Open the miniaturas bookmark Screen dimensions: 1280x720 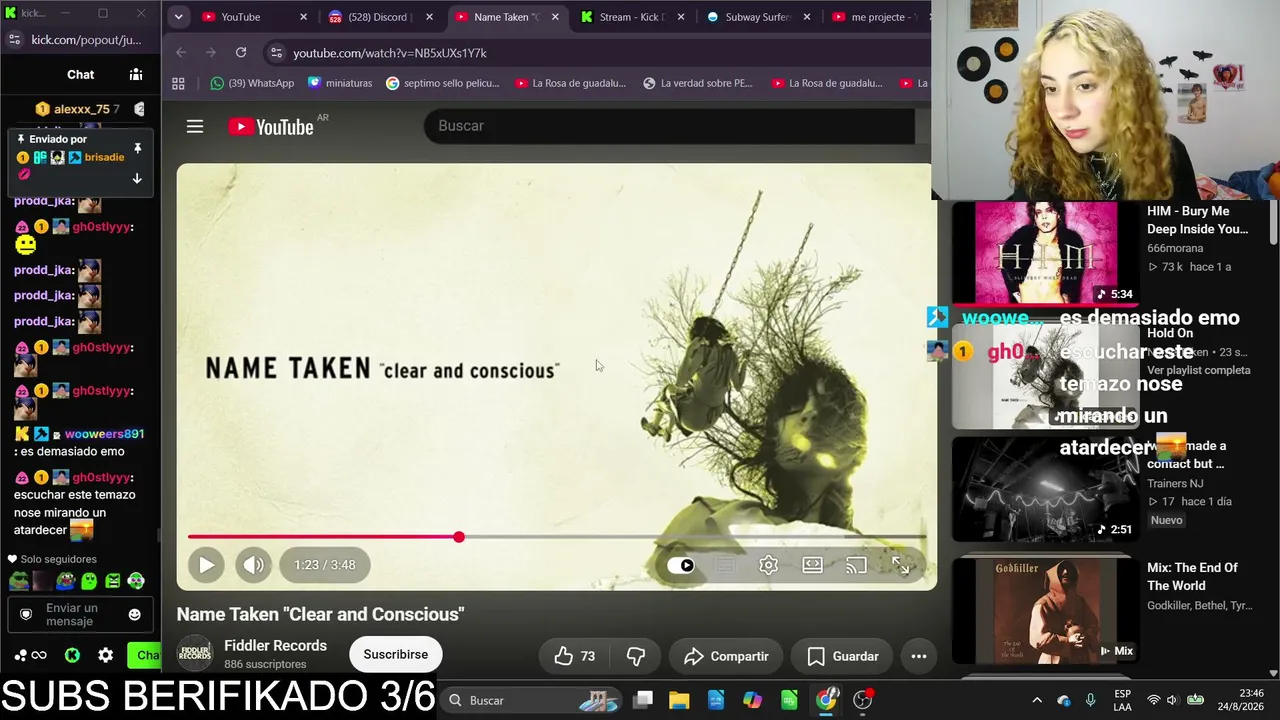340,83
